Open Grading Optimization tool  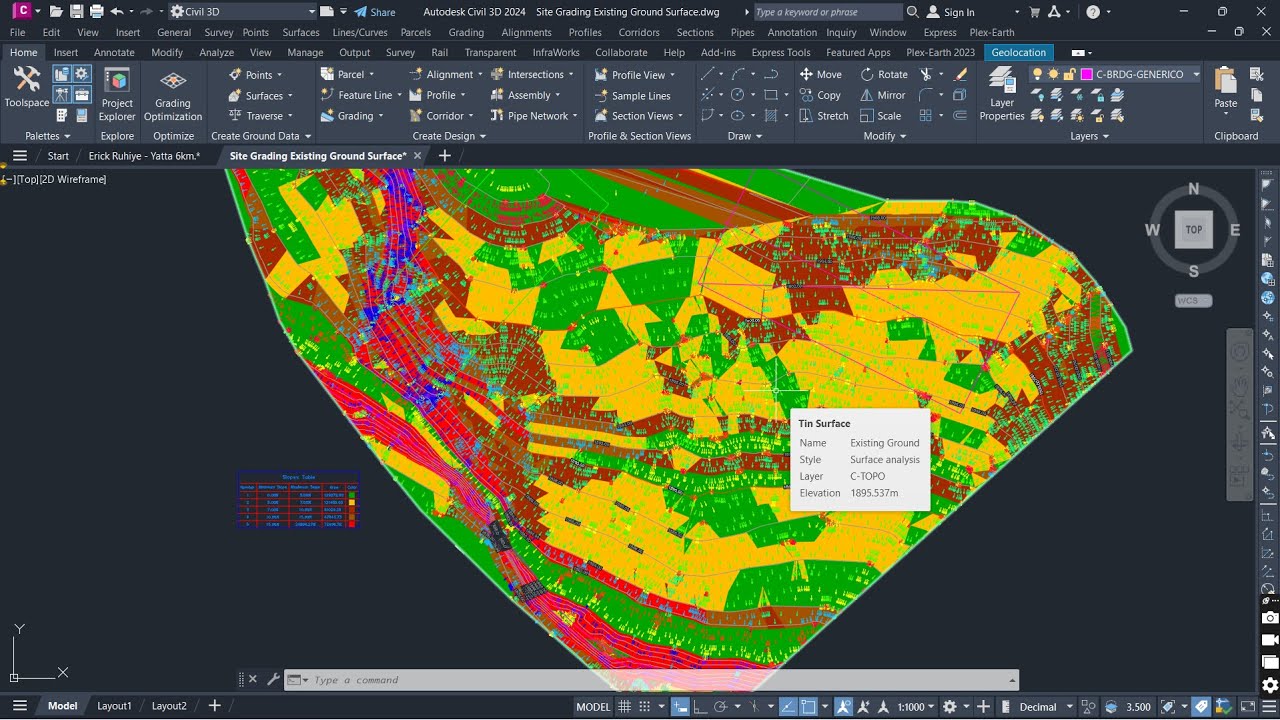point(173,95)
